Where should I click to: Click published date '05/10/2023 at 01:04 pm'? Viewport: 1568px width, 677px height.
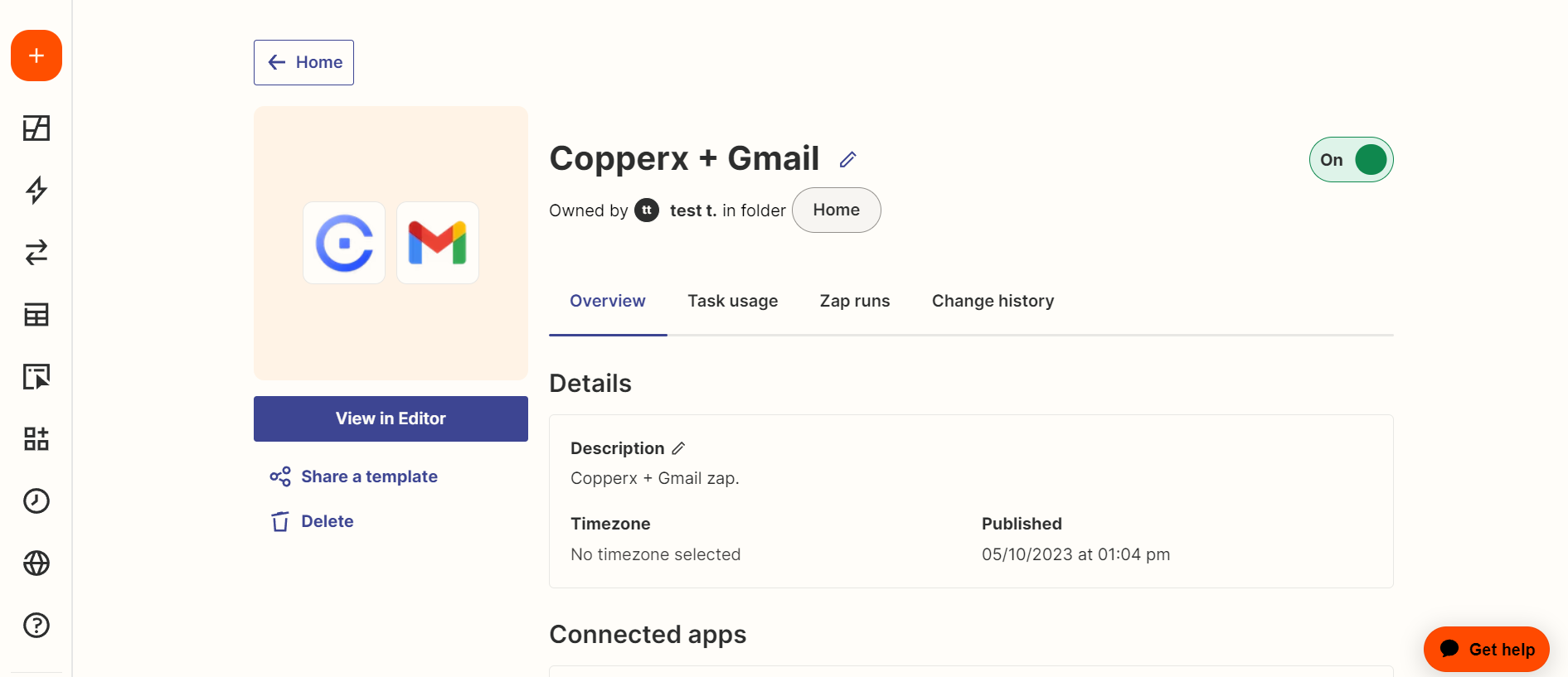pyautogui.click(x=1076, y=554)
